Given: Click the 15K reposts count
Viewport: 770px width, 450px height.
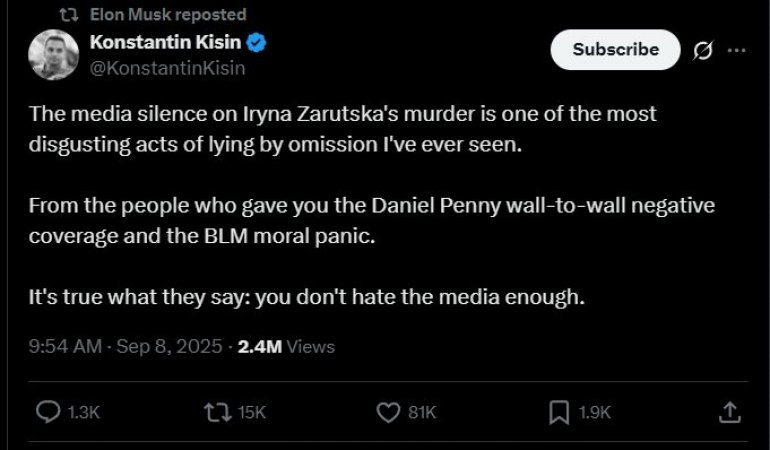Looking at the screenshot, I should pyautogui.click(x=254, y=412).
